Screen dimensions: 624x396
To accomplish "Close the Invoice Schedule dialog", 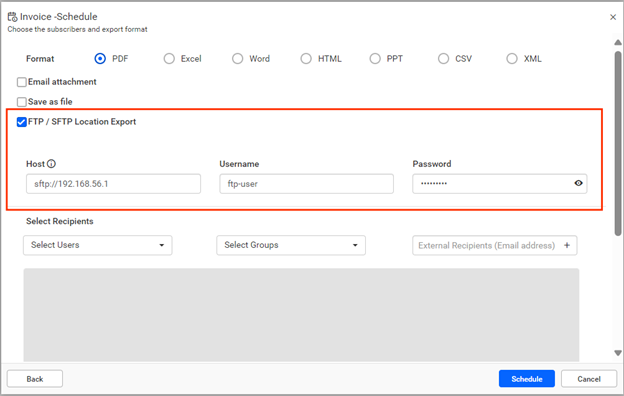I will coord(613,17).
